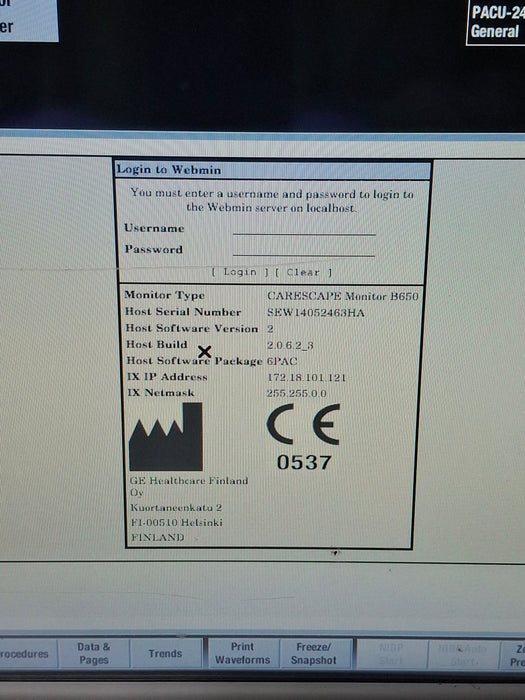Click the 'Host Build' label

tap(157, 344)
